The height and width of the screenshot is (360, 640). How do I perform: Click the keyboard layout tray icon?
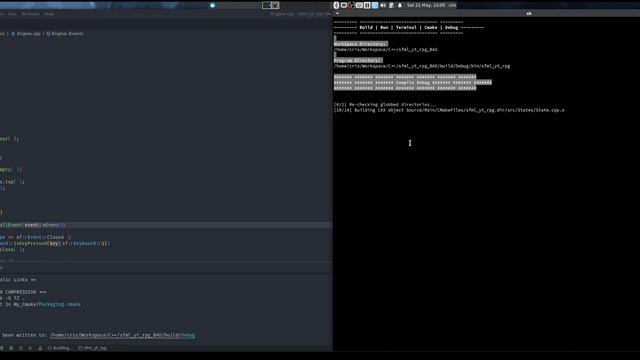(359, 5)
